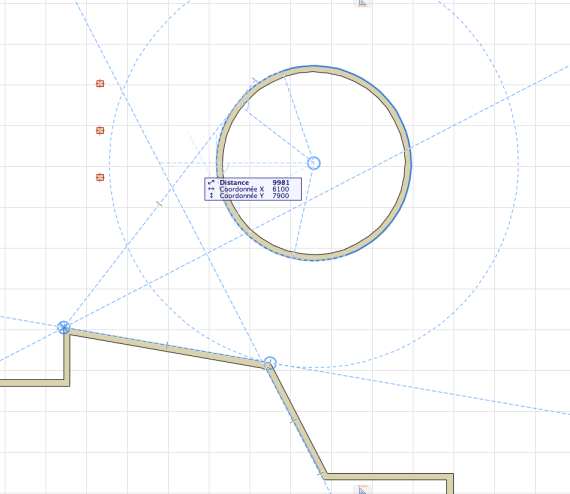Select the Coordonnée X value field
This screenshot has width=570, height=494.
[x=281, y=189]
